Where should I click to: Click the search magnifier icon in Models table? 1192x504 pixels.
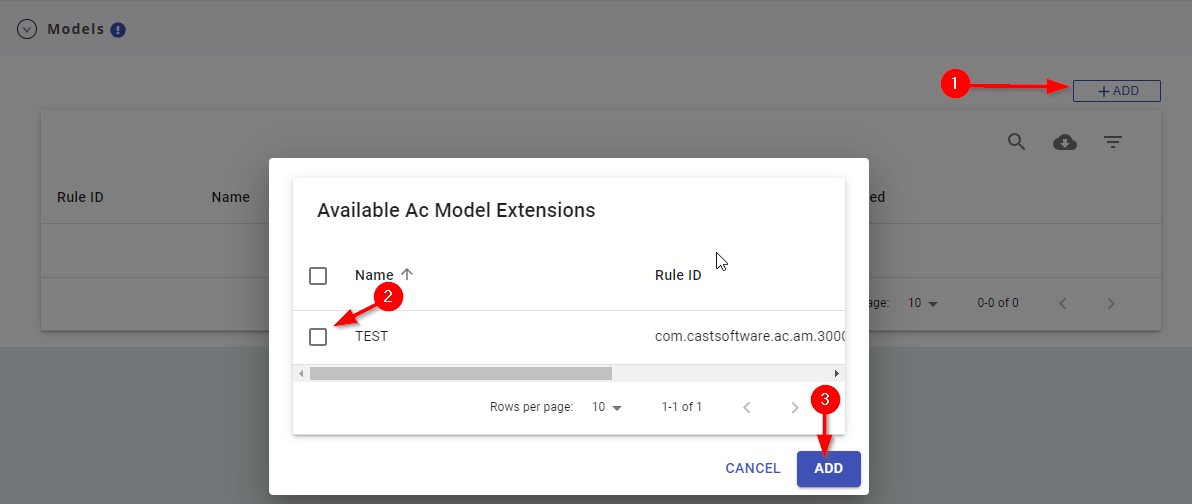pos(1016,142)
